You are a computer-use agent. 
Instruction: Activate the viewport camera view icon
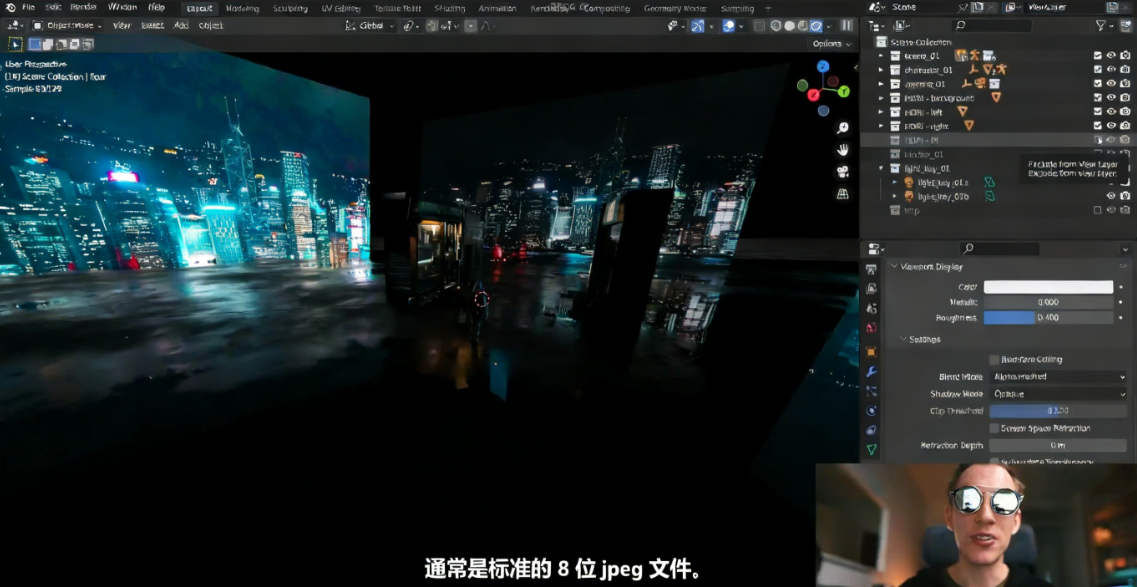tap(841, 172)
